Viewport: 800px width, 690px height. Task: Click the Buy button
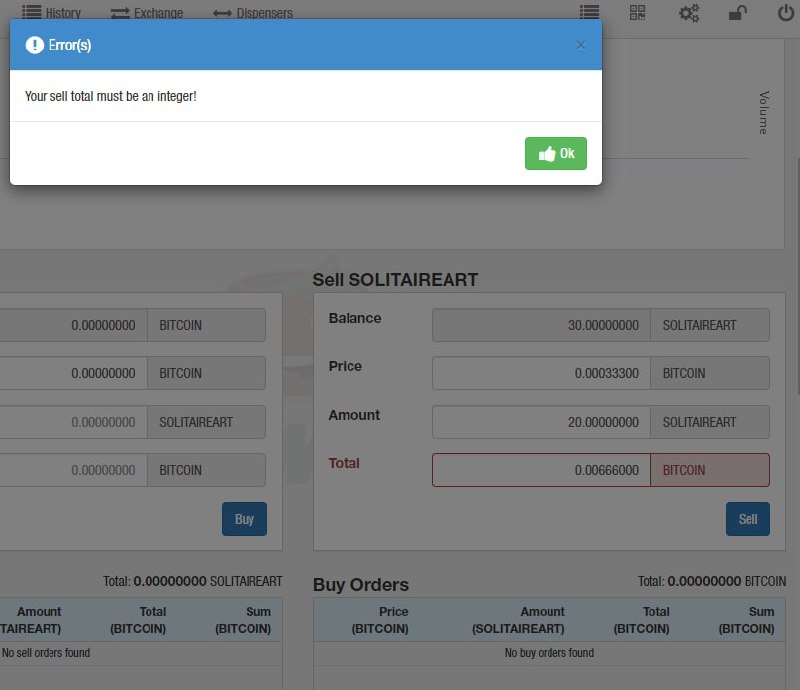tap(244, 519)
